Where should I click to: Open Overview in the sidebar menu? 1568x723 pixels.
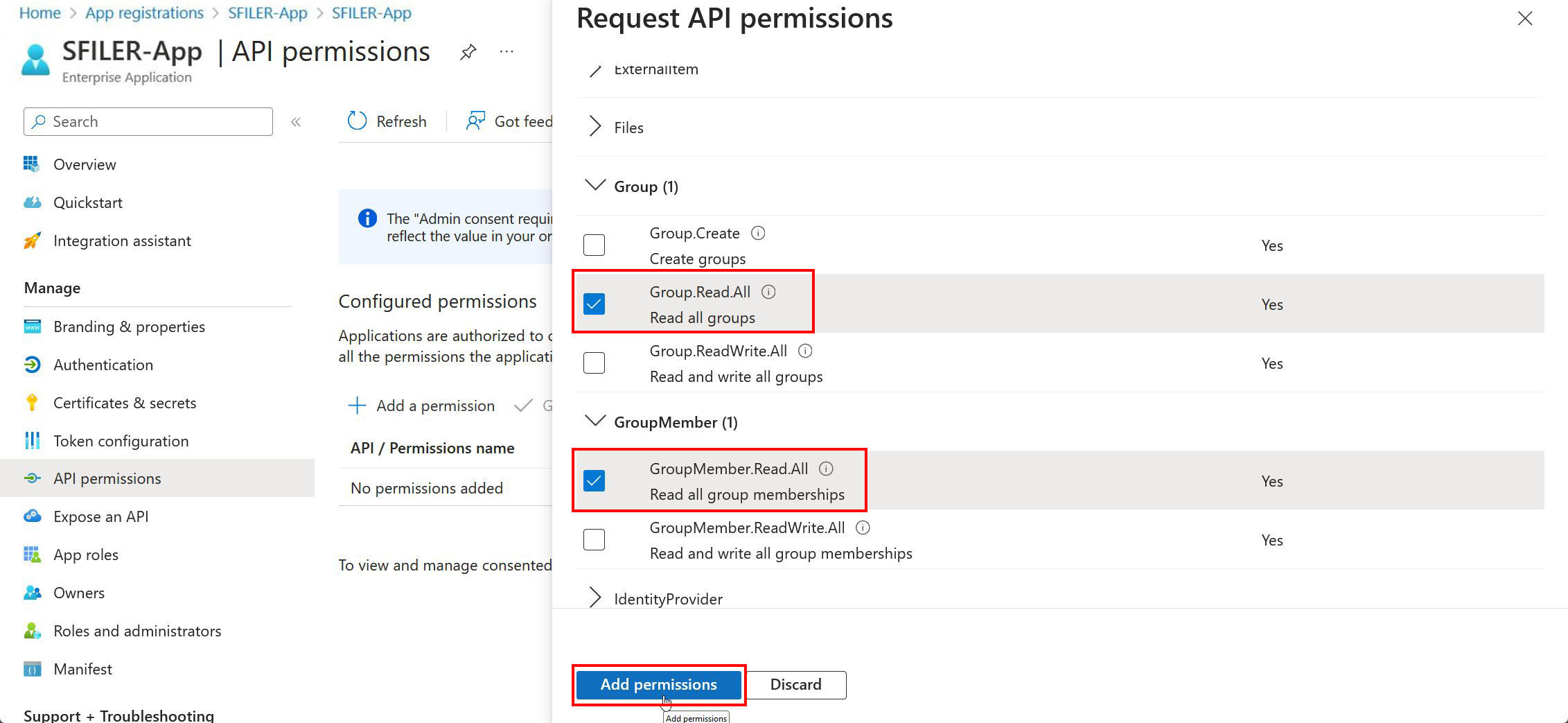85,164
